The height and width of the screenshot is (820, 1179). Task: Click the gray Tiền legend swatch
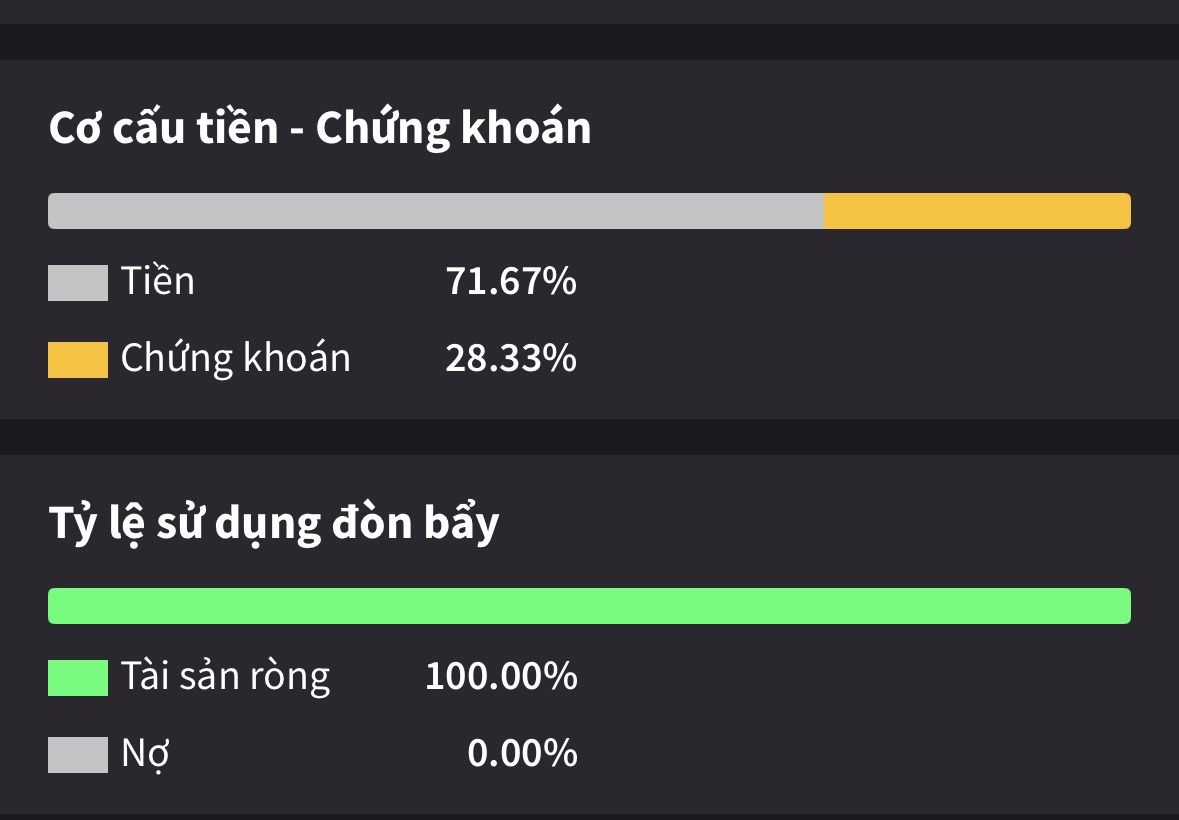pyautogui.click(x=78, y=283)
